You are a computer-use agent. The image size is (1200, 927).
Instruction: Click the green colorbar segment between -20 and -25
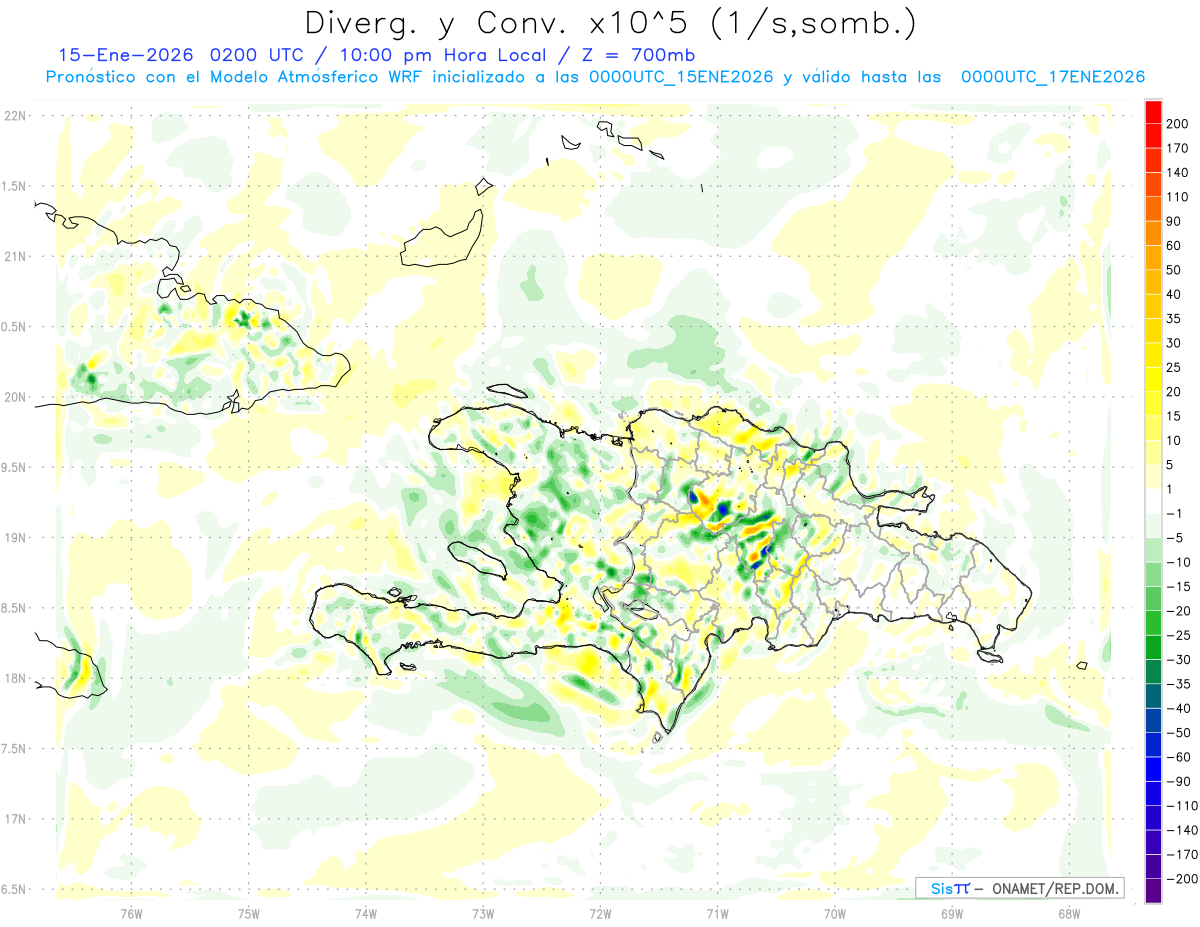(1153, 623)
